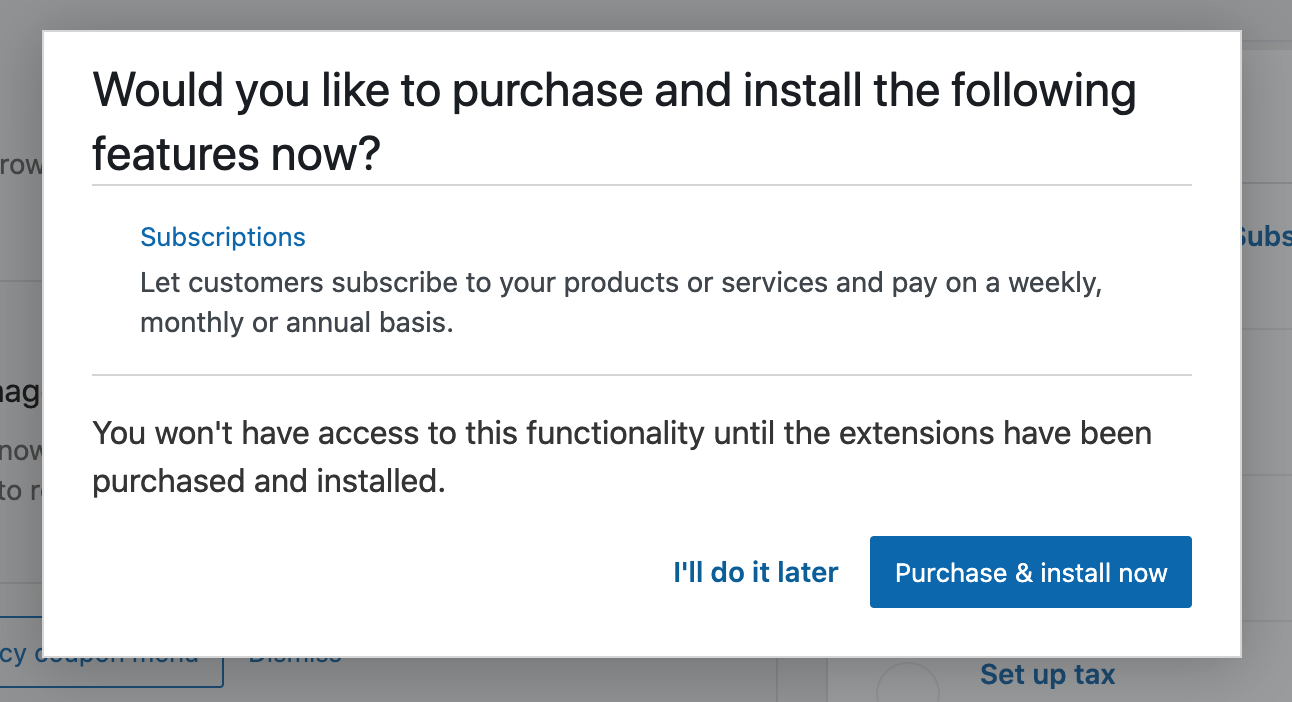Screen dimensions: 1292x702
Task: Open the Subscriptions extension link
Action: (223, 237)
